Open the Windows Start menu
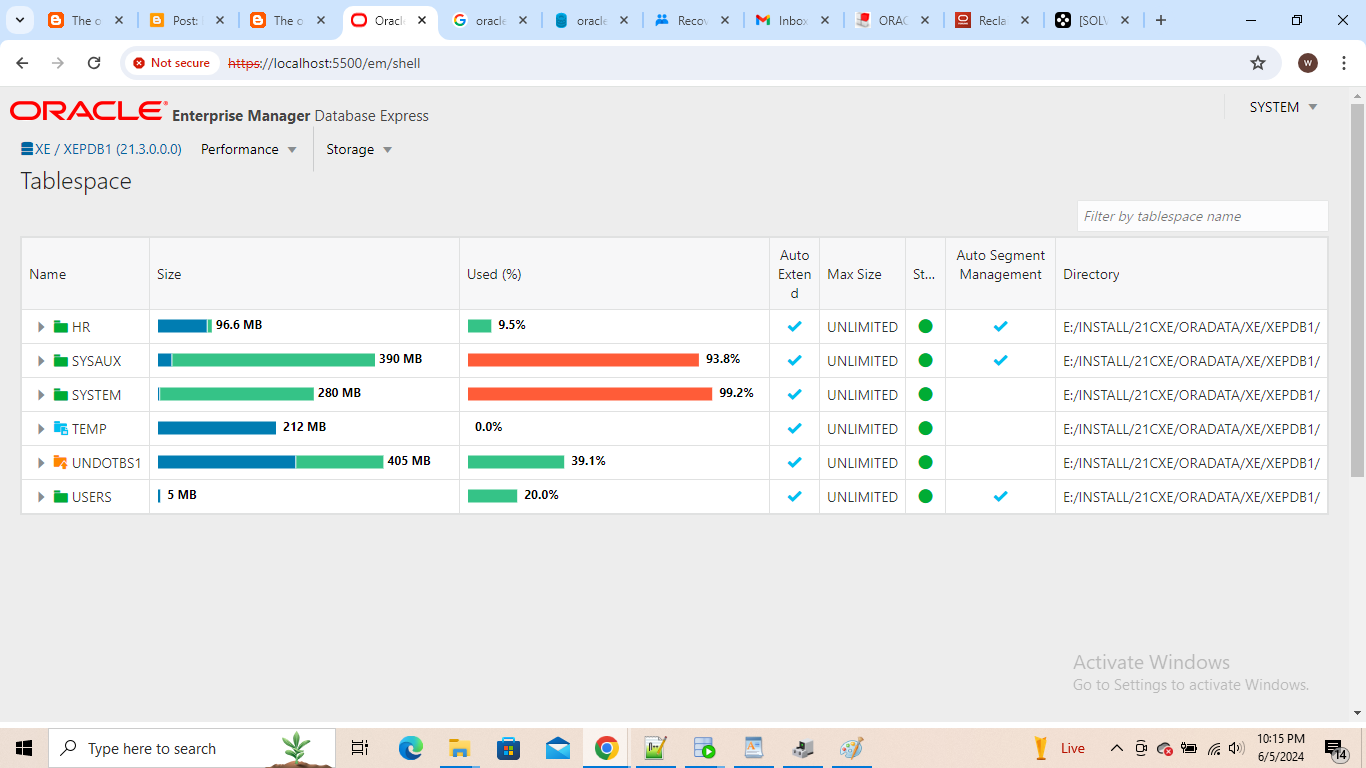Screen dimensions: 1366x768 coord(24,748)
